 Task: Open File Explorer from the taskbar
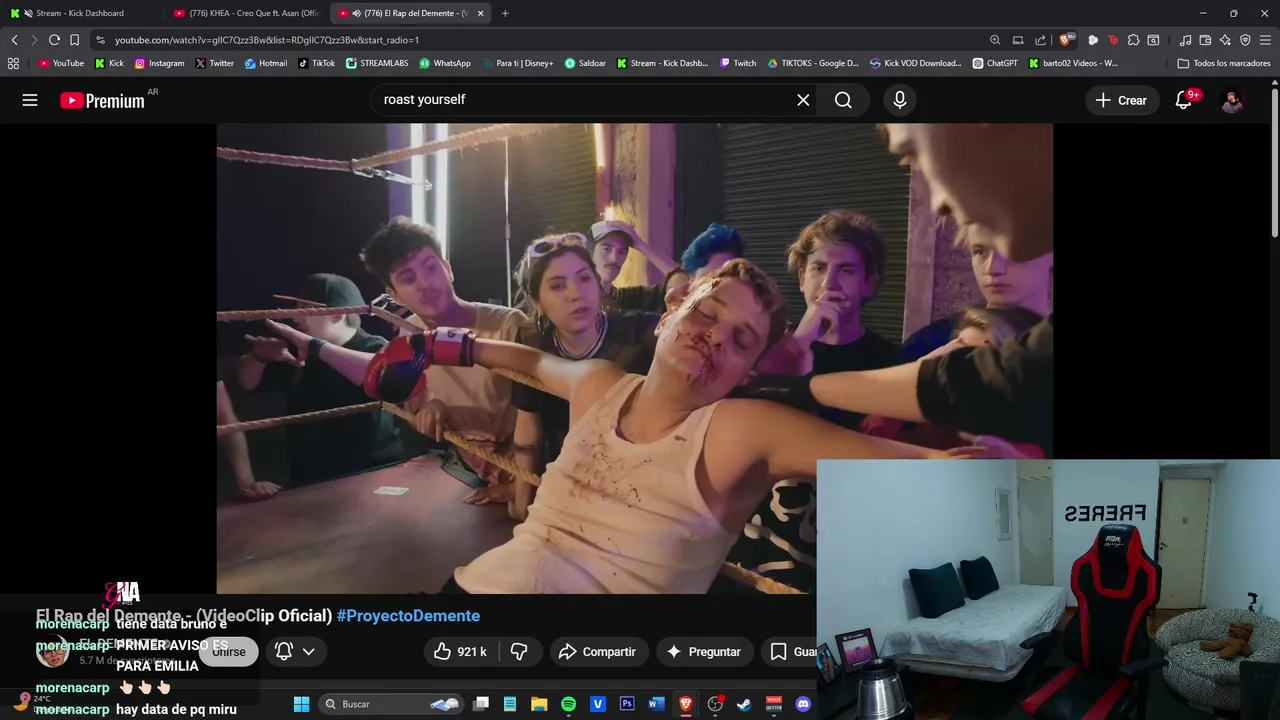pyautogui.click(x=539, y=704)
